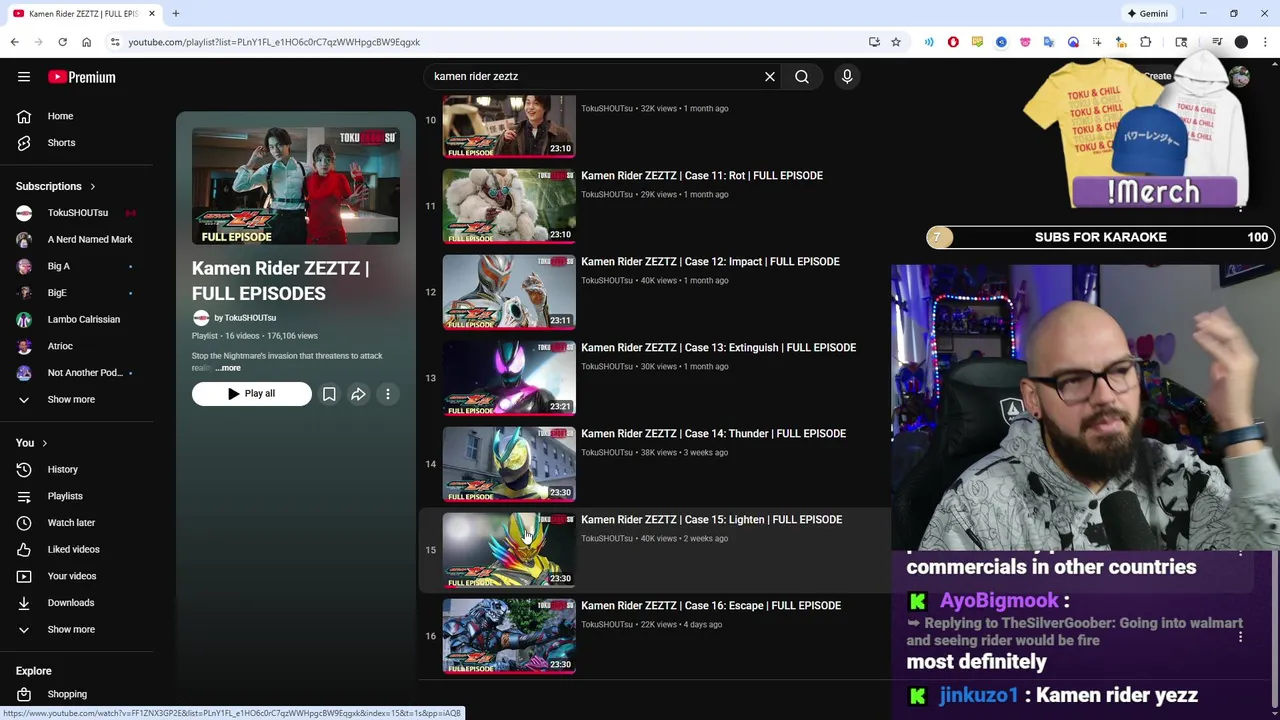The height and width of the screenshot is (720, 1280).
Task: Expand the Subscriptions section chevron
Action: click(93, 186)
